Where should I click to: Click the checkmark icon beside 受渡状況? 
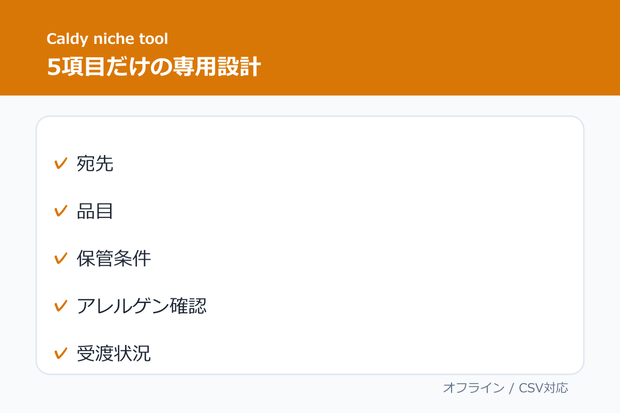[61, 353]
